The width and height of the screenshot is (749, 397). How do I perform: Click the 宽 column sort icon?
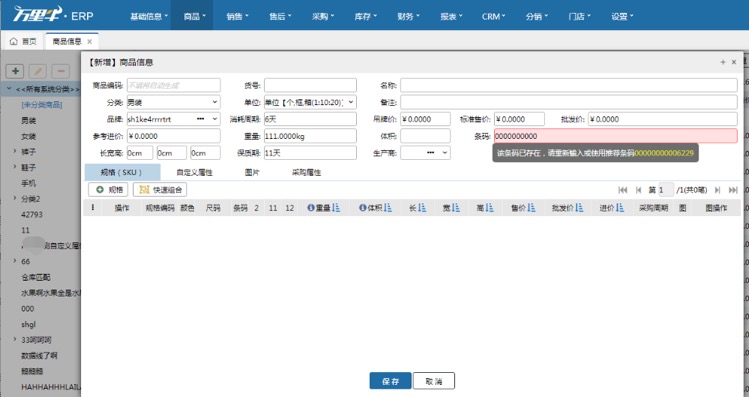tap(456, 208)
